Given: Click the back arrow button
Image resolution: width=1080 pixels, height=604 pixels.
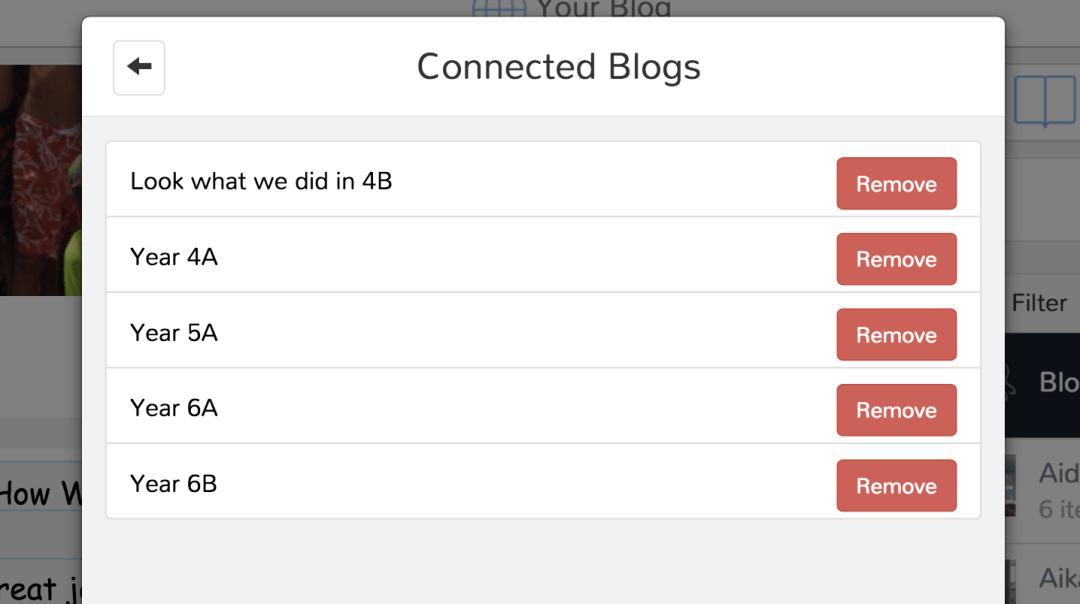Looking at the screenshot, I should (x=139, y=68).
